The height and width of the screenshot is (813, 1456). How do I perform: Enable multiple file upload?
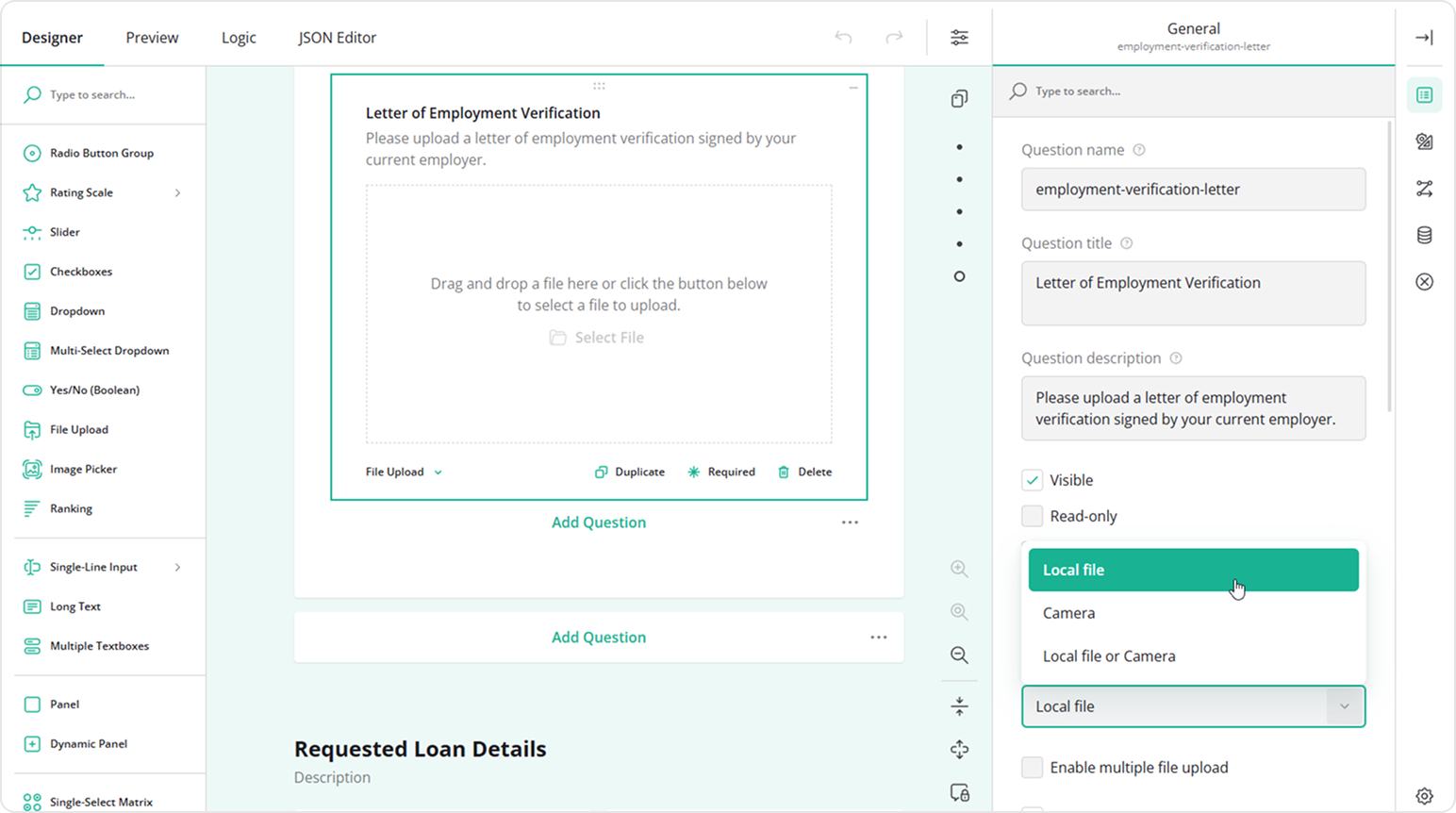[1033, 767]
